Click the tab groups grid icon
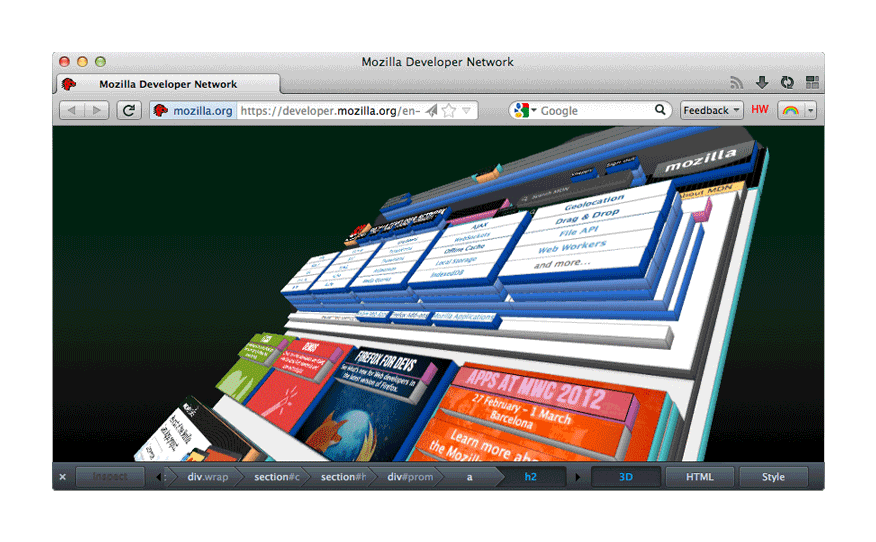Image resolution: width=876 pixels, height=542 pixels. tap(812, 84)
